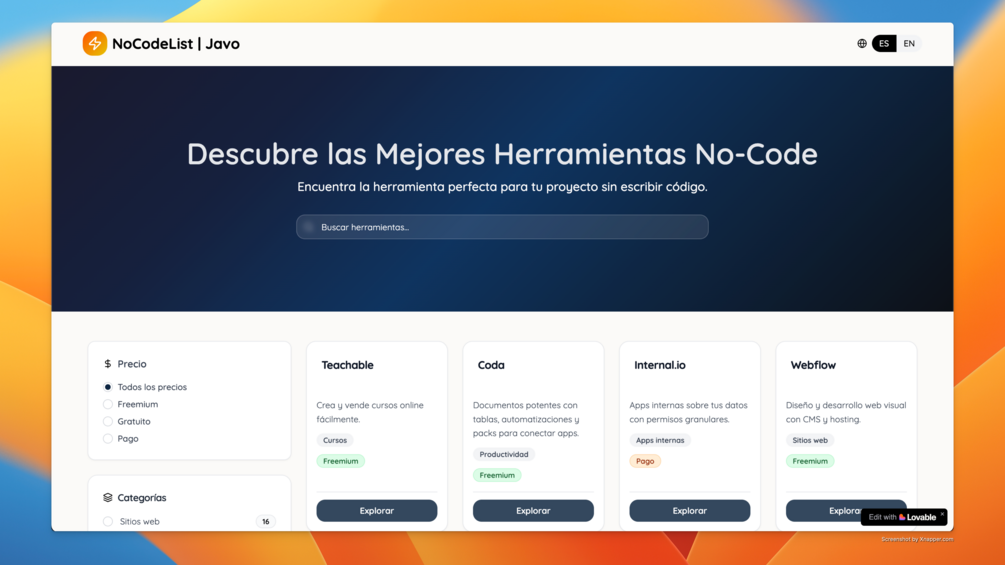Open the Webflow card title
Viewport: 1005px width, 565px height.
point(813,365)
